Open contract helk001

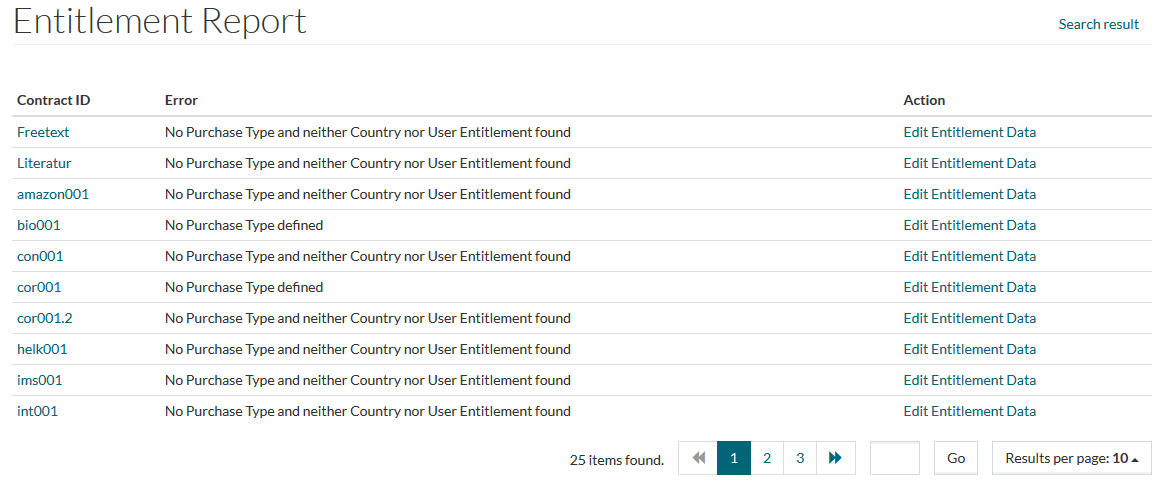tap(42, 349)
